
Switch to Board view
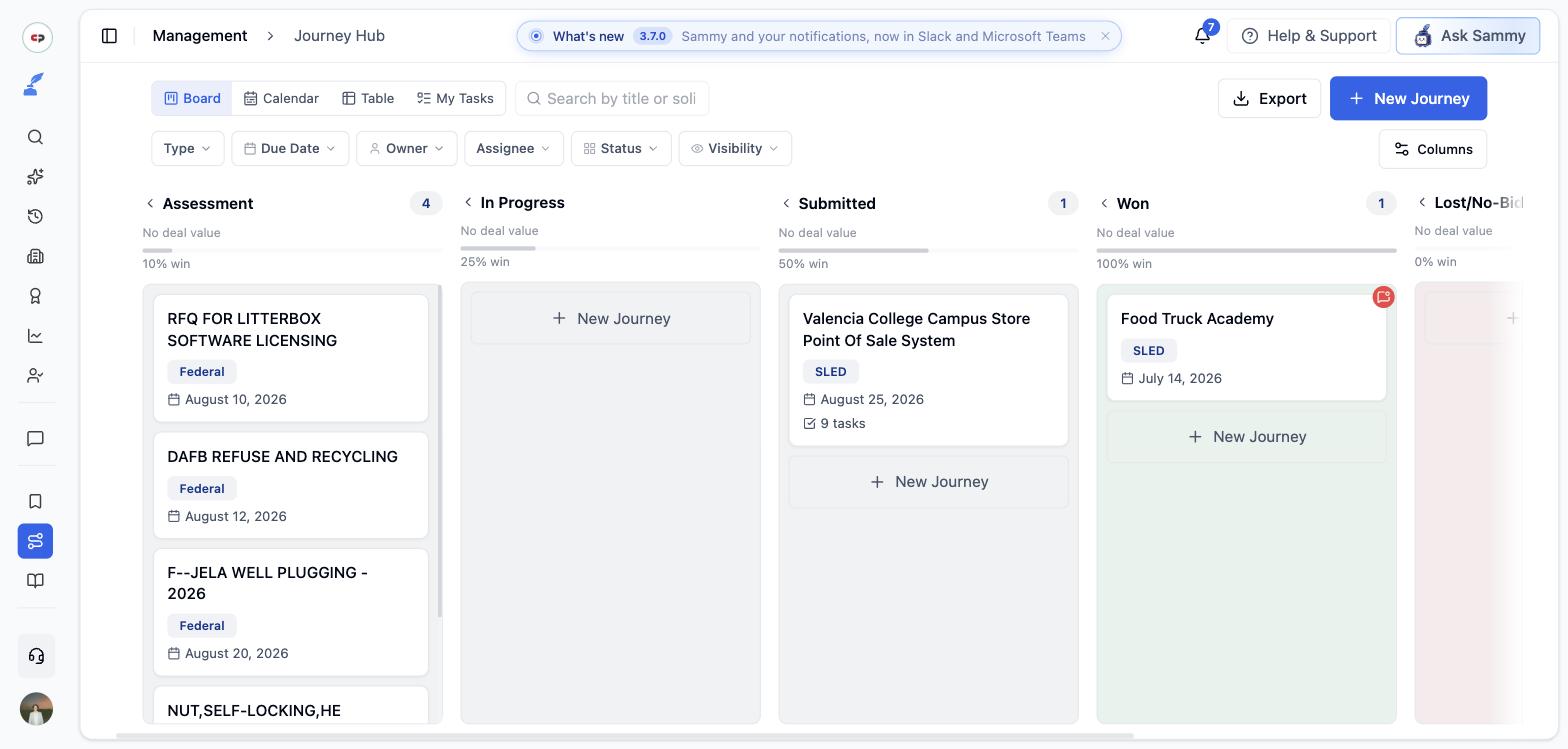click(192, 98)
